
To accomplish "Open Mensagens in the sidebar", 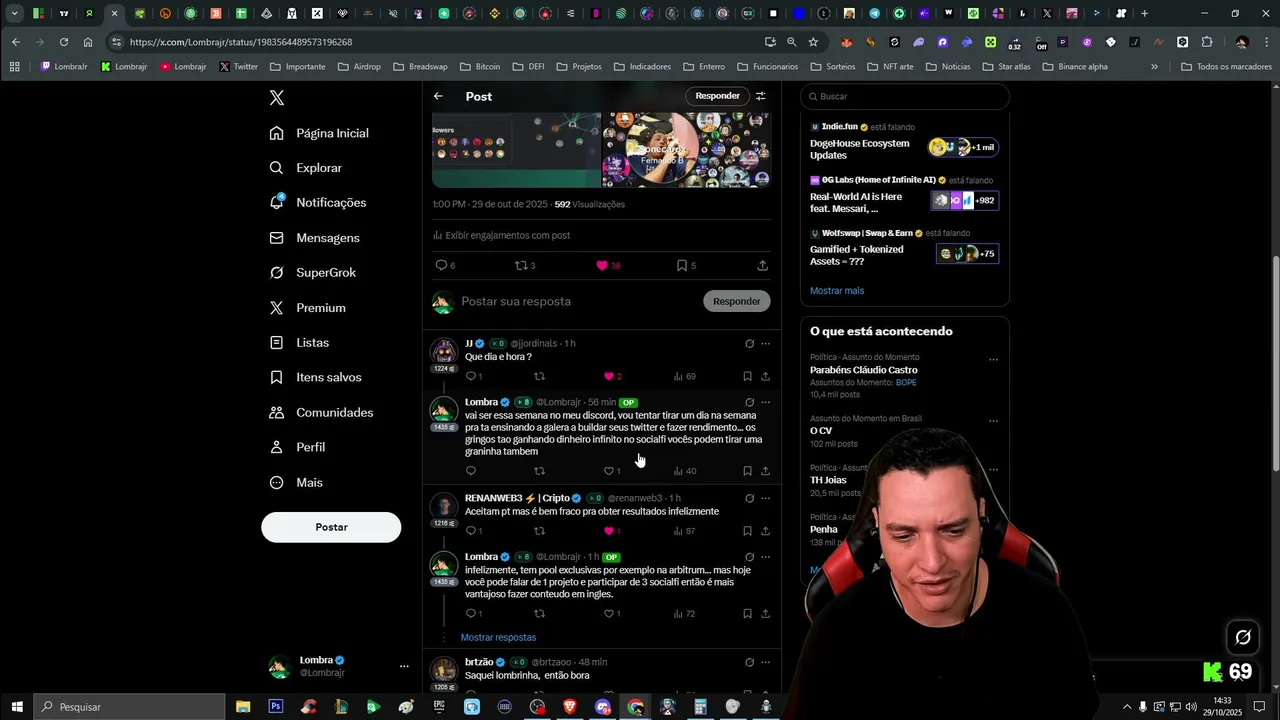I will click(315, 238).
